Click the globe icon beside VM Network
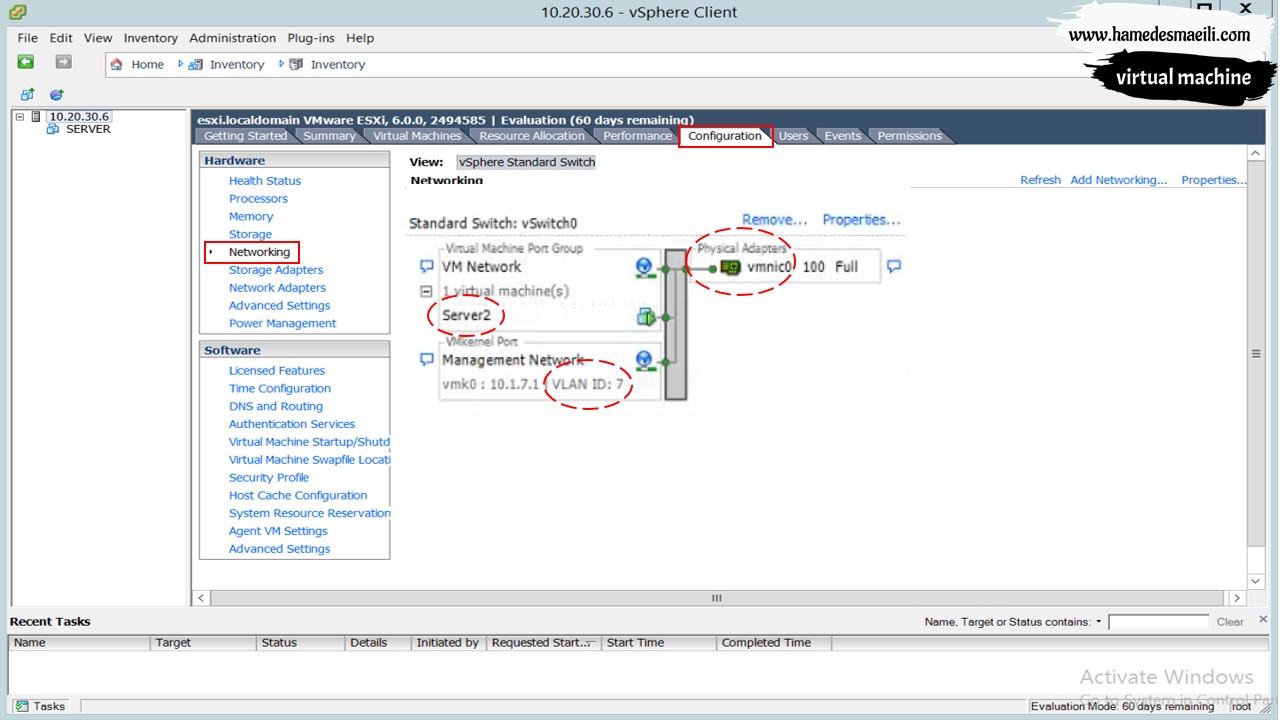 pyautogui.click(x=645, y=267)
